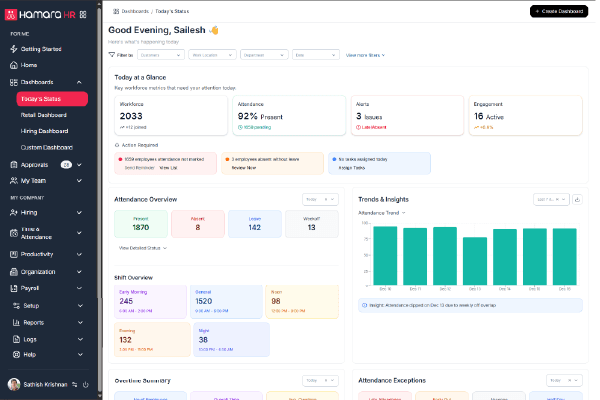The image size is (600, 400).
Task: Click the Reports bar chart icon
Action: pyautogui.click(x=16, y=322)
